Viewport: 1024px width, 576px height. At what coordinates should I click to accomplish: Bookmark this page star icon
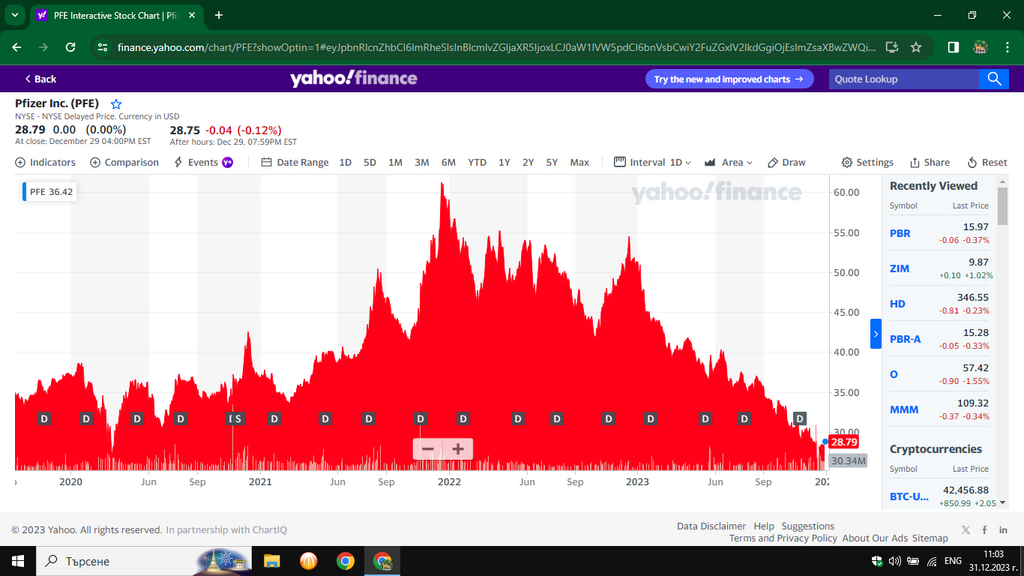coord(916,47)
